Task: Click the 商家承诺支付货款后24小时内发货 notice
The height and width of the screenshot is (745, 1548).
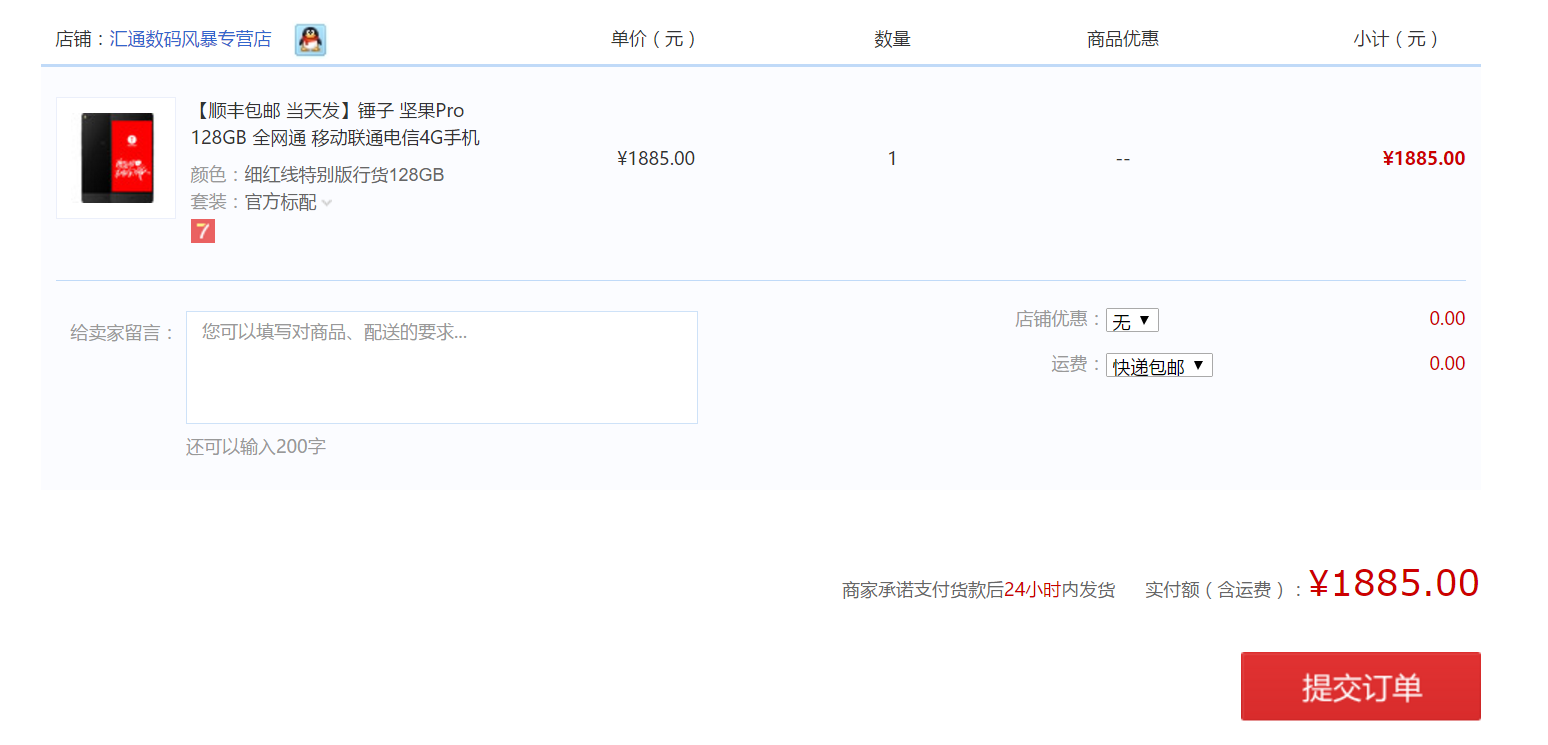Action: tap(979, 590)
